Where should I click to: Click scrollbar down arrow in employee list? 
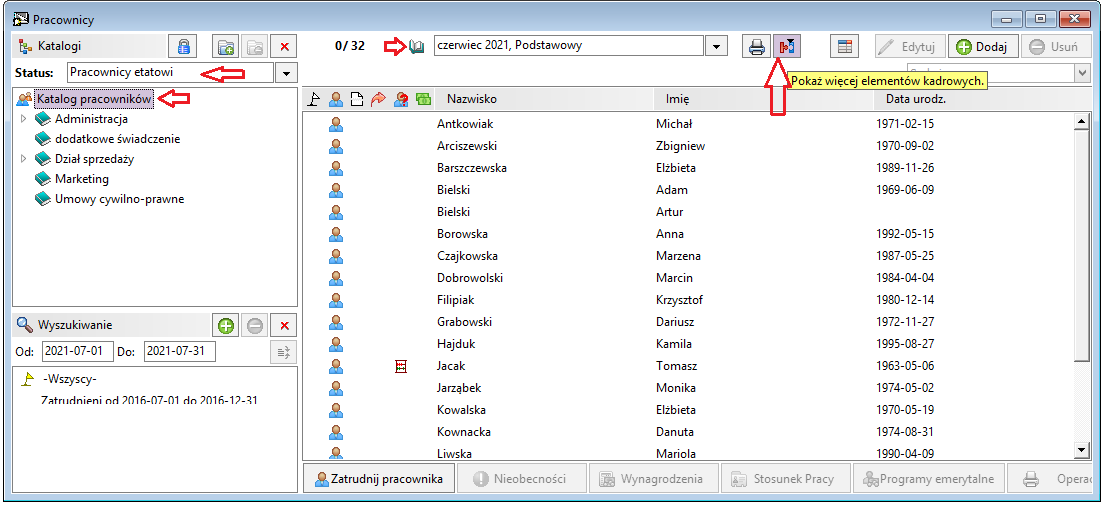1081,450
